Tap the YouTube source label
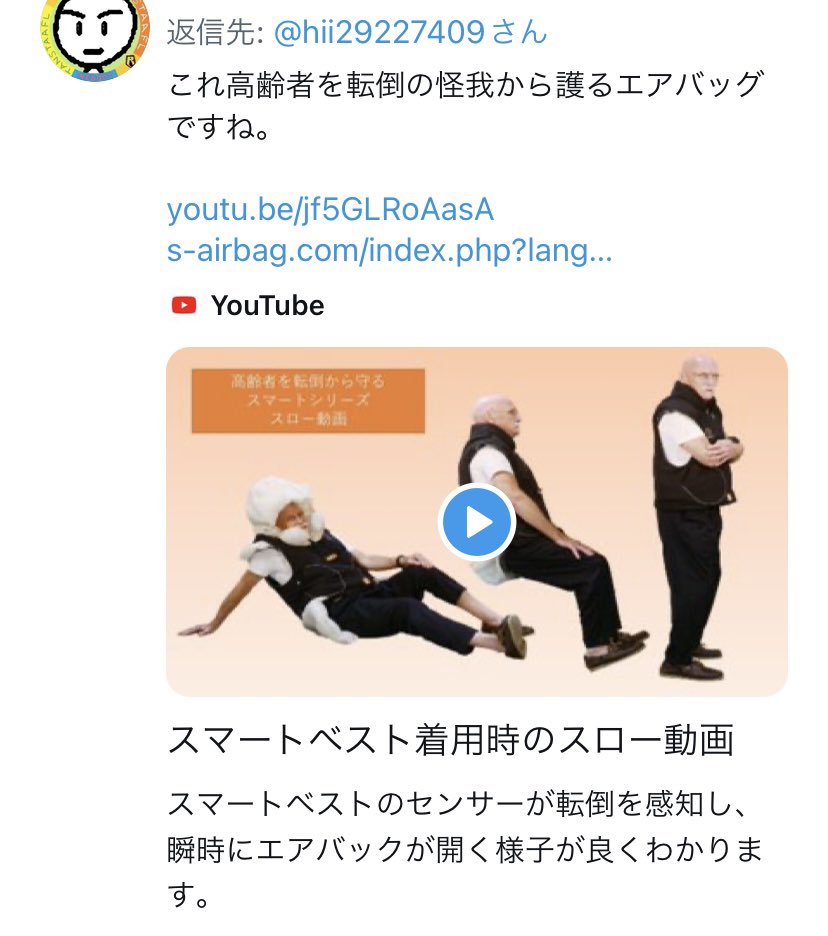Image resolution: width=828 pixels, height=936 pixels. coord(267,306)
